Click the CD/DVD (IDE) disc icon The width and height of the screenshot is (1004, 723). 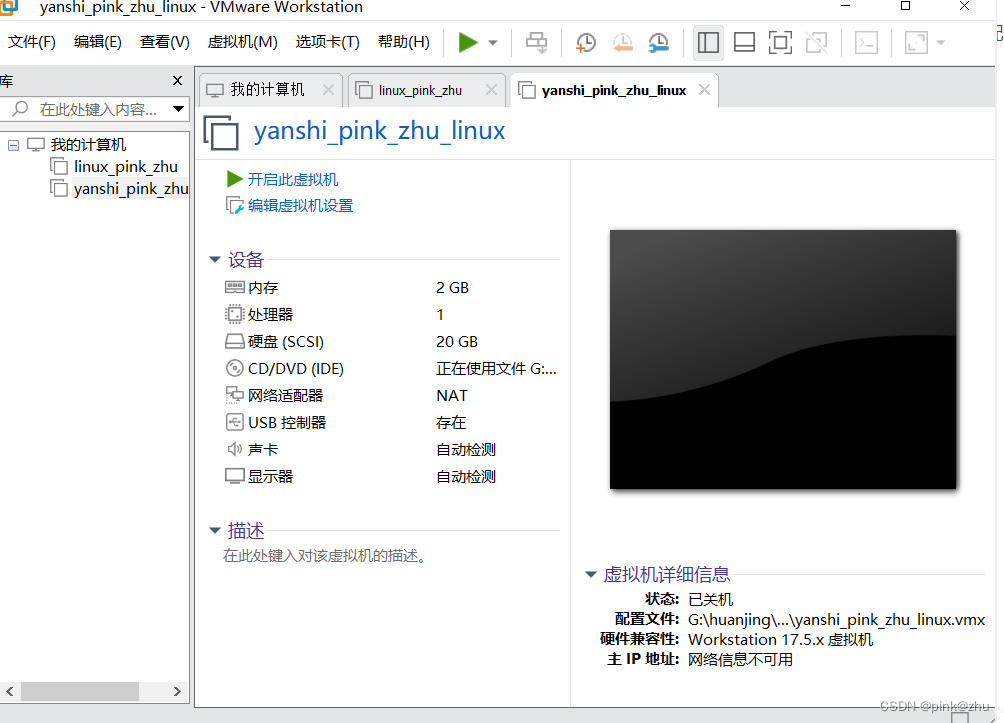click(234, 368)
